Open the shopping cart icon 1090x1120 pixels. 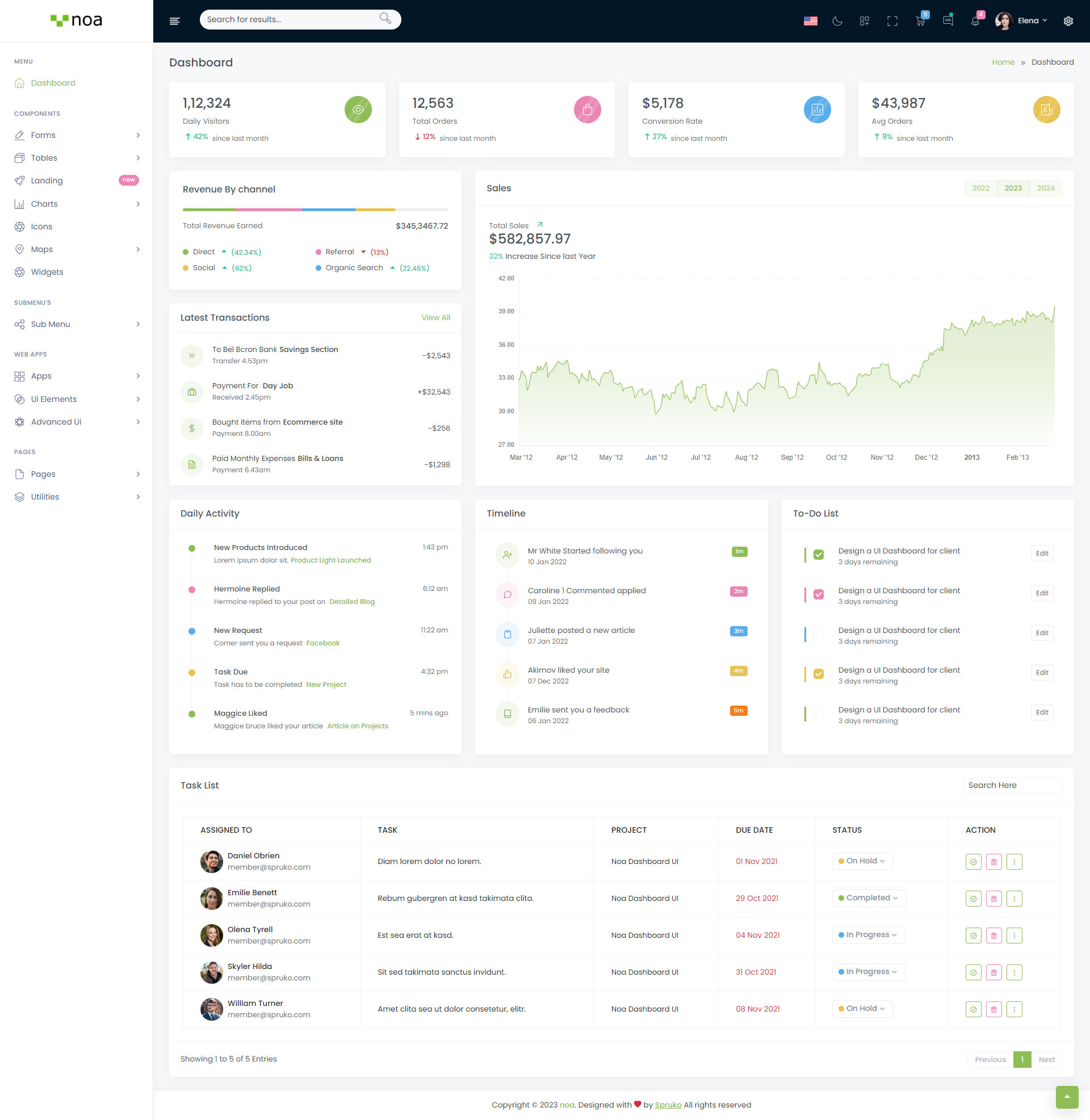(920, 21)
